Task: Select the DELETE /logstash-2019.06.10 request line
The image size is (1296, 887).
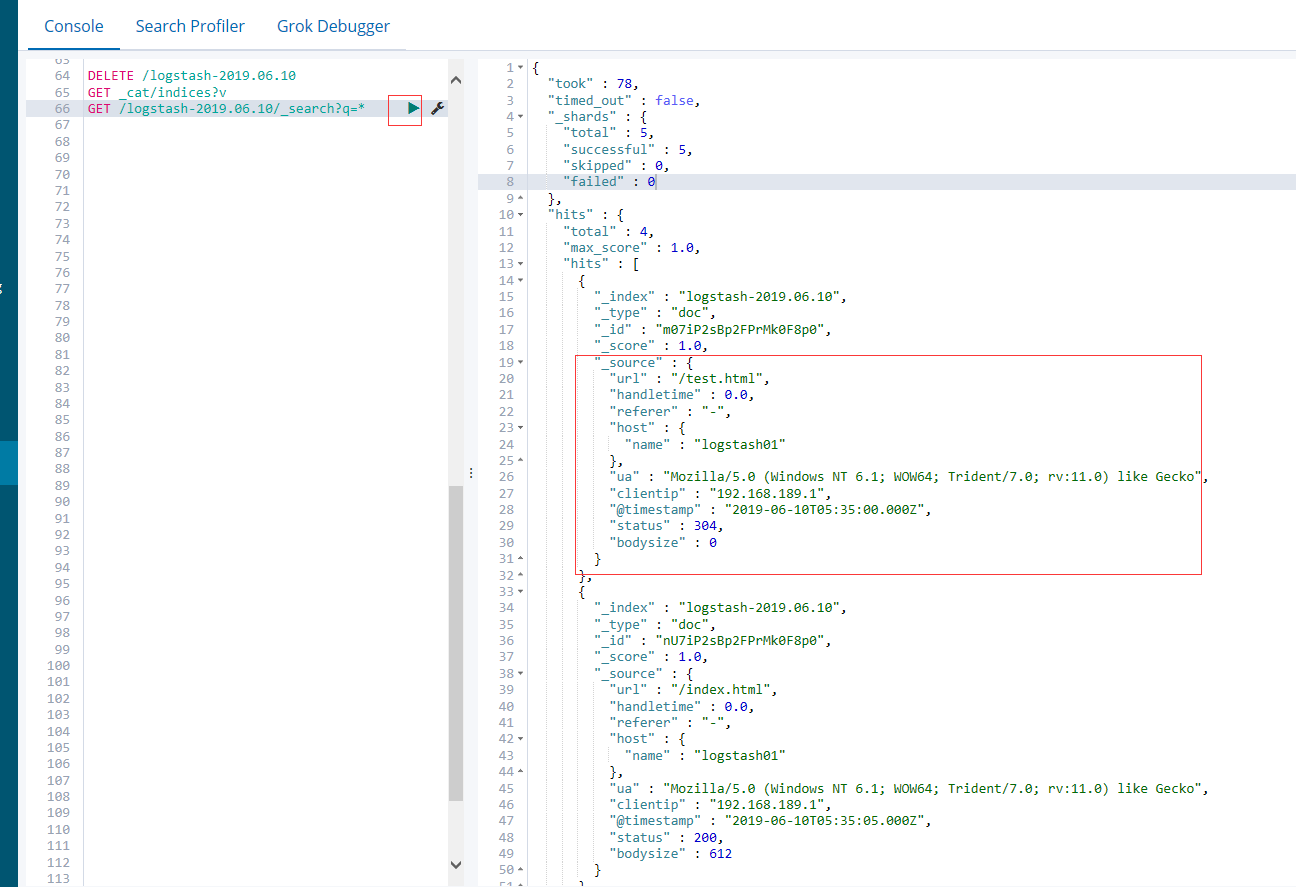Action: (191, 76)
